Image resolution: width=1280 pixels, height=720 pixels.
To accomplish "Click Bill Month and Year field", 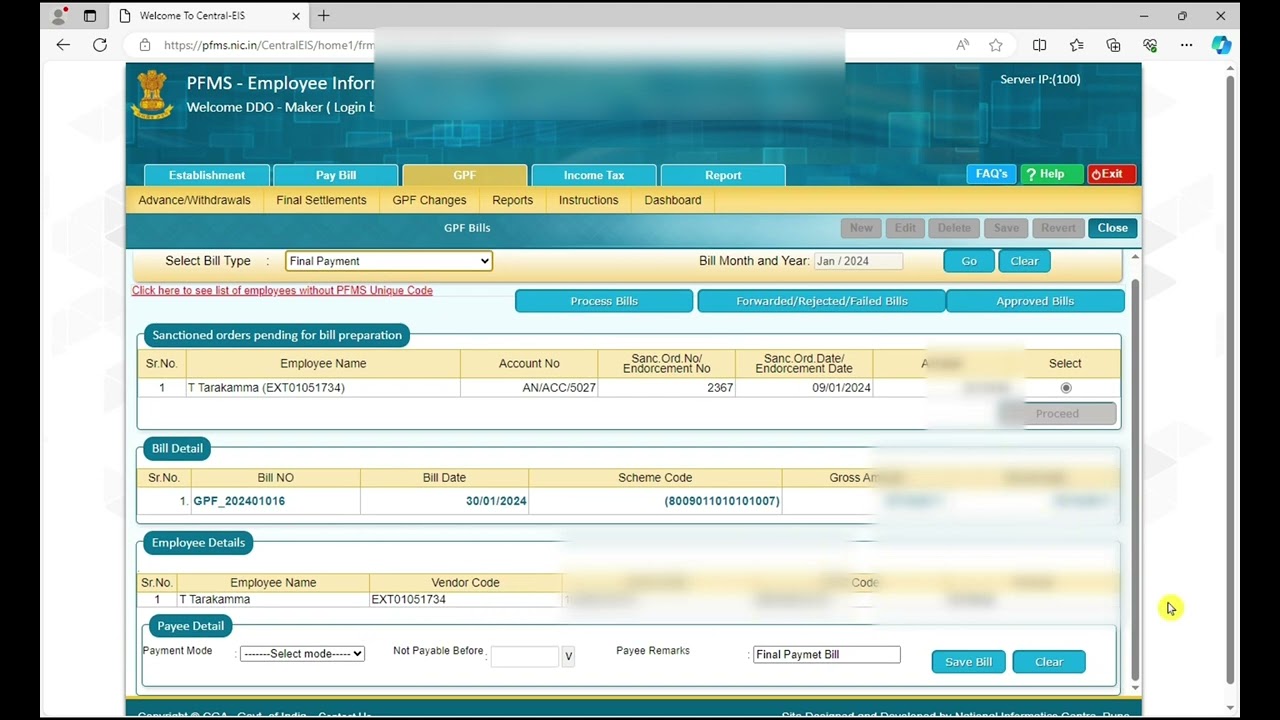I will [858, 261].
